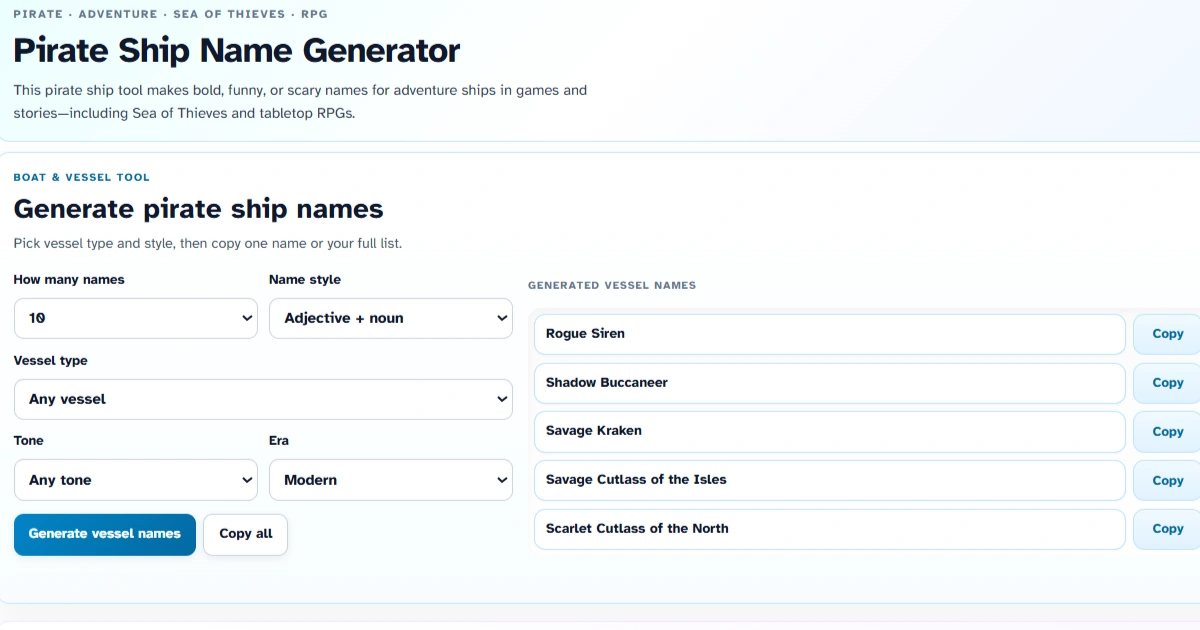Image resolution: width=1200 pixels, height=630 pixels.
Task: Click the Pirate · Adventure category line
Action: coord(171,15)
